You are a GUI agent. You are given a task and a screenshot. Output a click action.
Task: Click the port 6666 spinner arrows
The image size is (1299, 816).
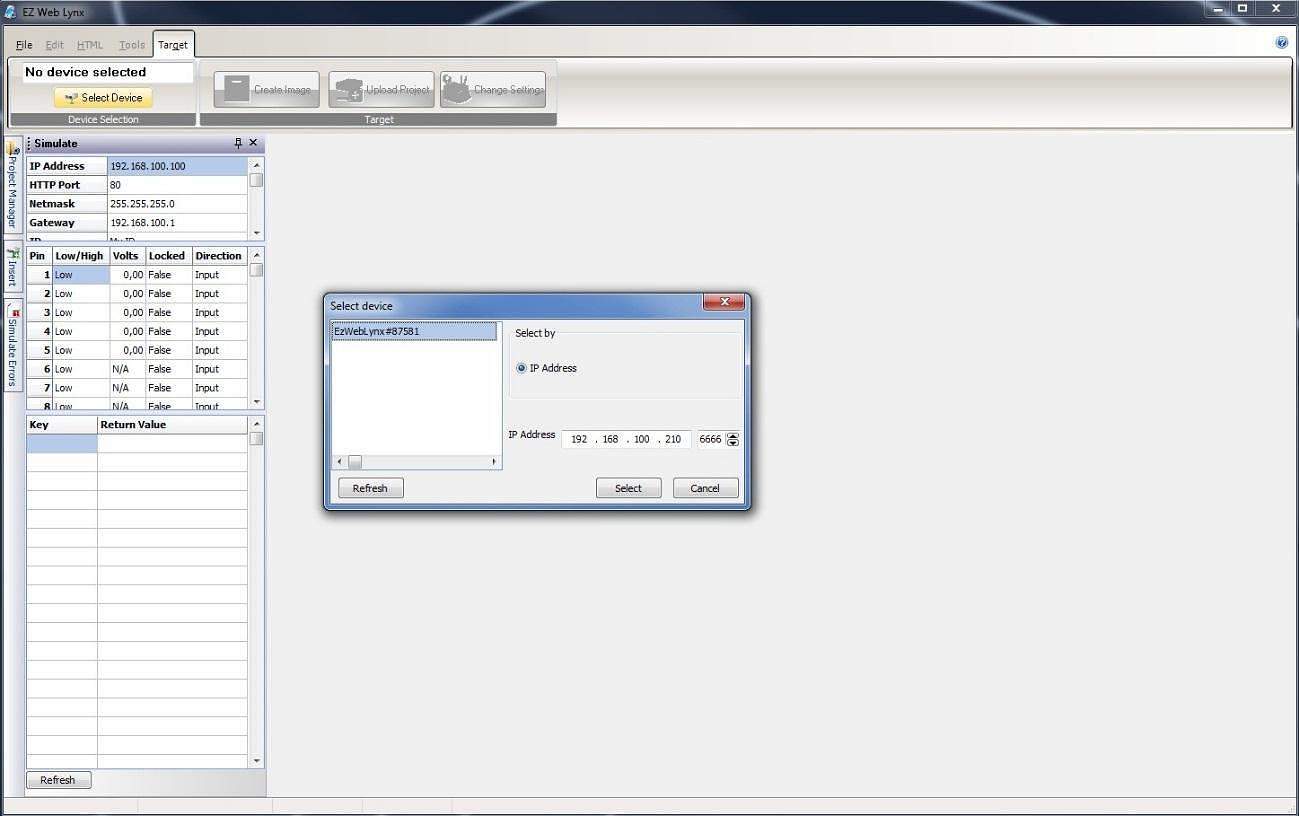coord(733,439)
